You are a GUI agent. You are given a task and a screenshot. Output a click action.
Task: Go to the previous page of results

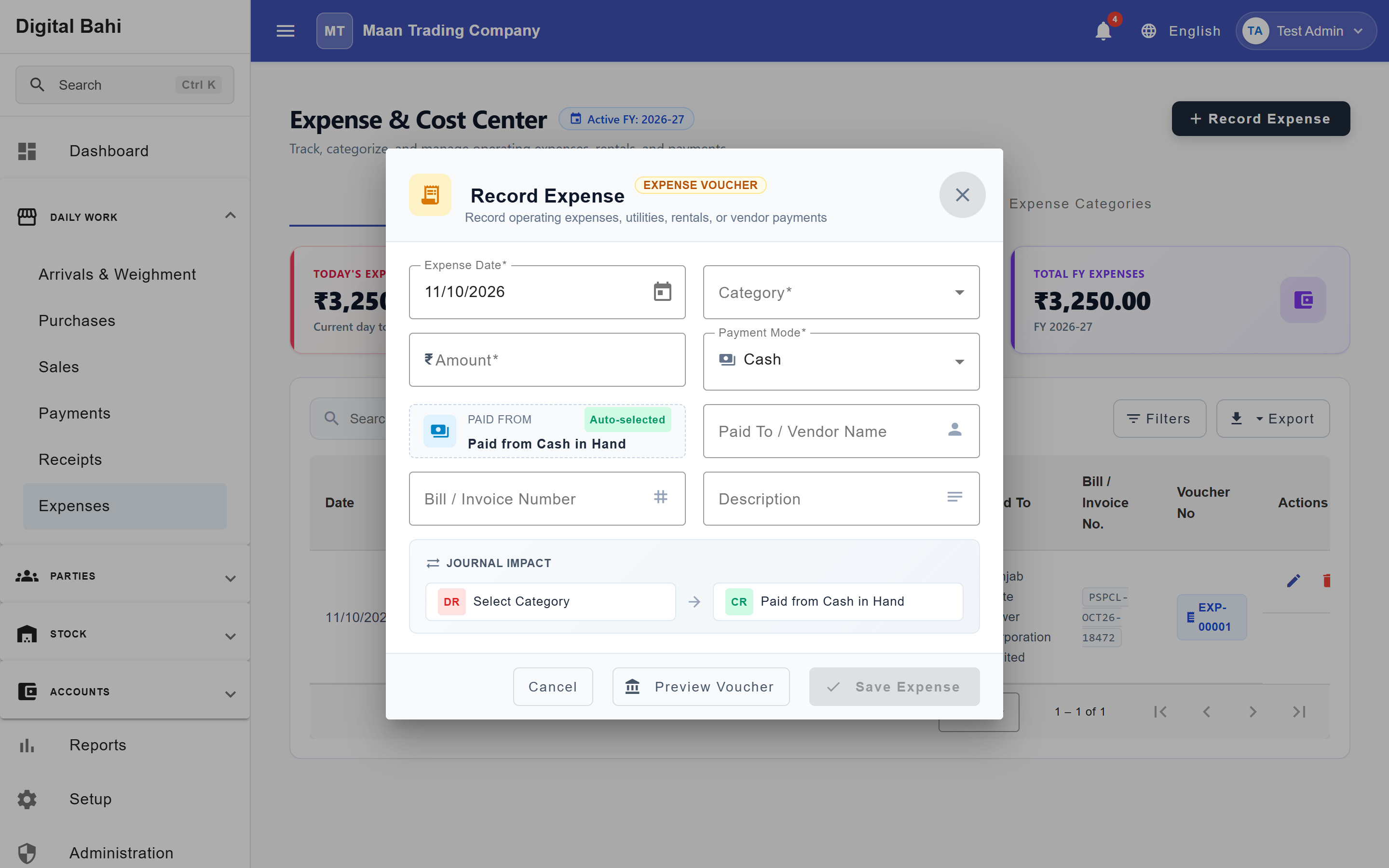point(1207,712)
